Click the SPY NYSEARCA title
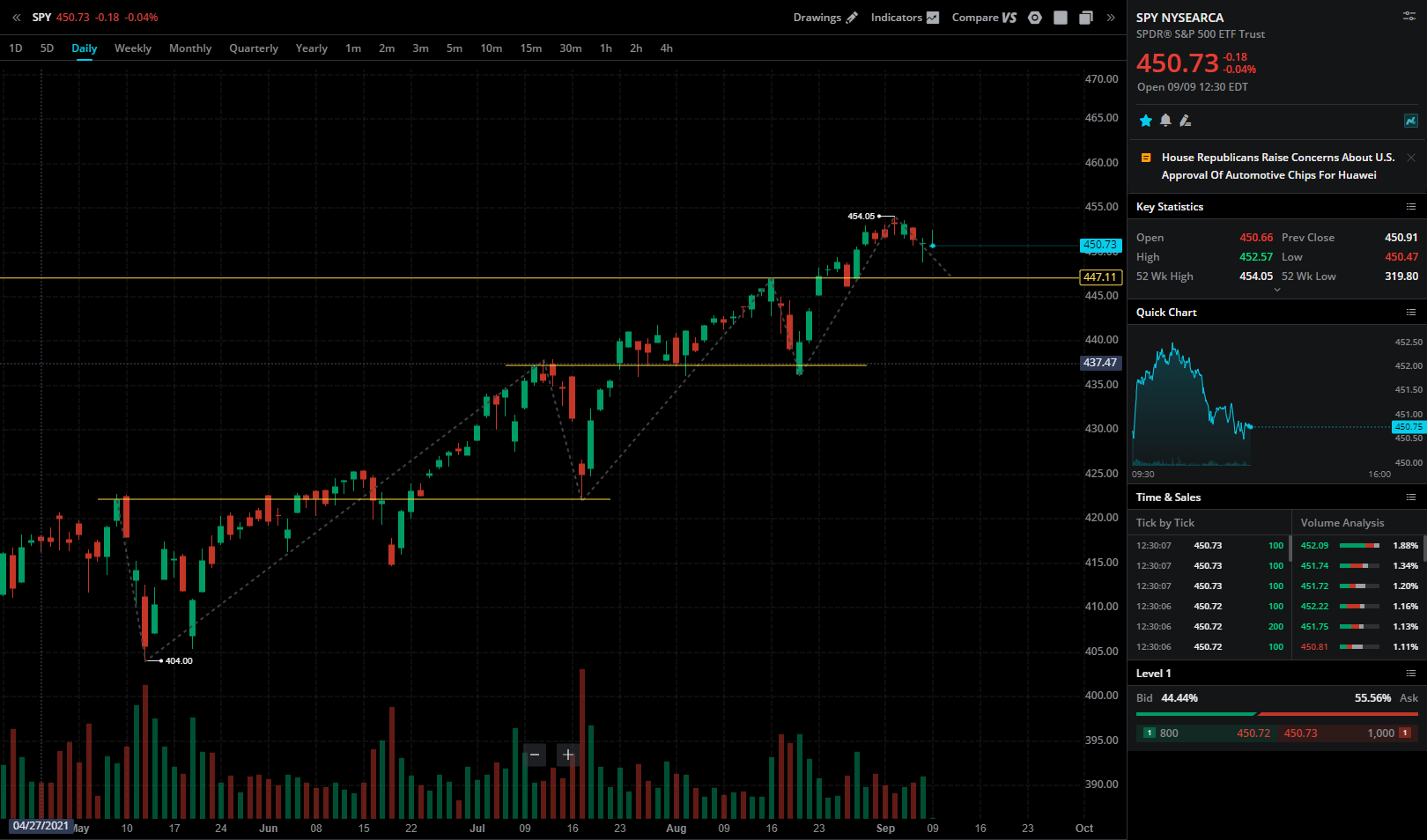The image size is (1427, 840). pos(1179,18)
